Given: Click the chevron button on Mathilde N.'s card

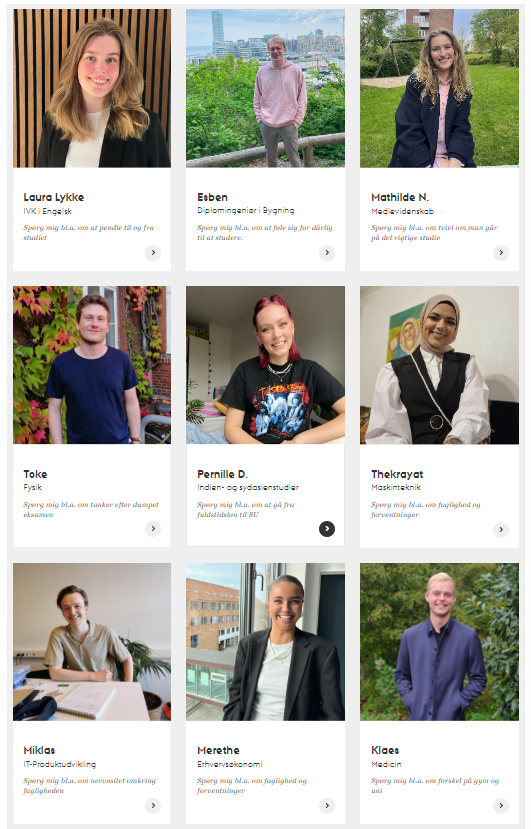Looking at the screenshot, I should pyautogui.click(x=501, y=253).
